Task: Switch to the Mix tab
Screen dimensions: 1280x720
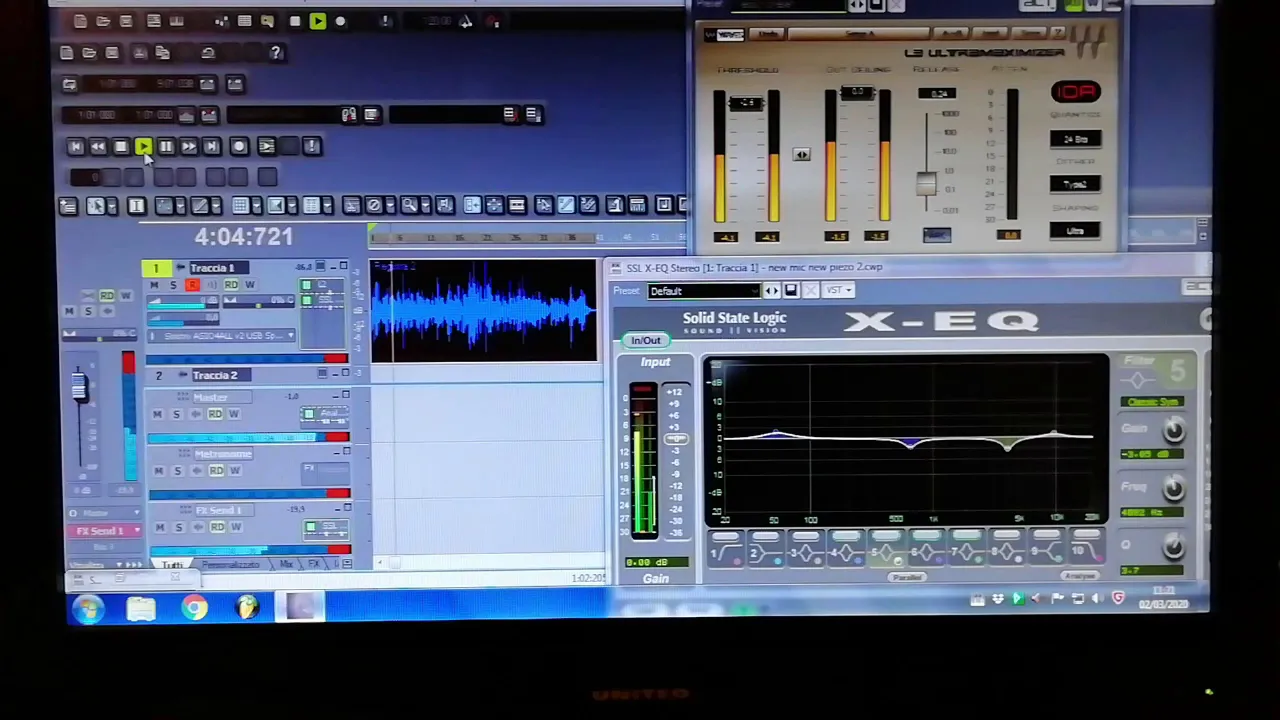Action: (287, 565)
